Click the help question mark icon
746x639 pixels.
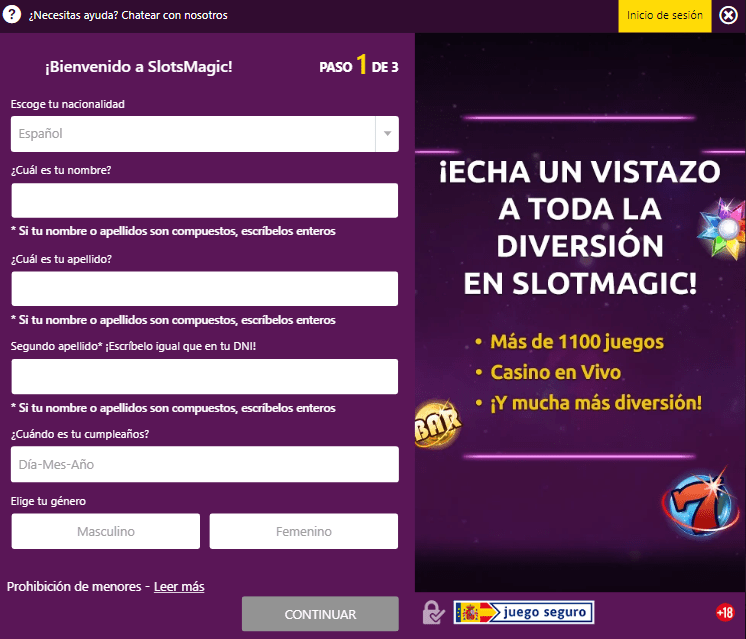pyautogui.click(x=13, y=15)
